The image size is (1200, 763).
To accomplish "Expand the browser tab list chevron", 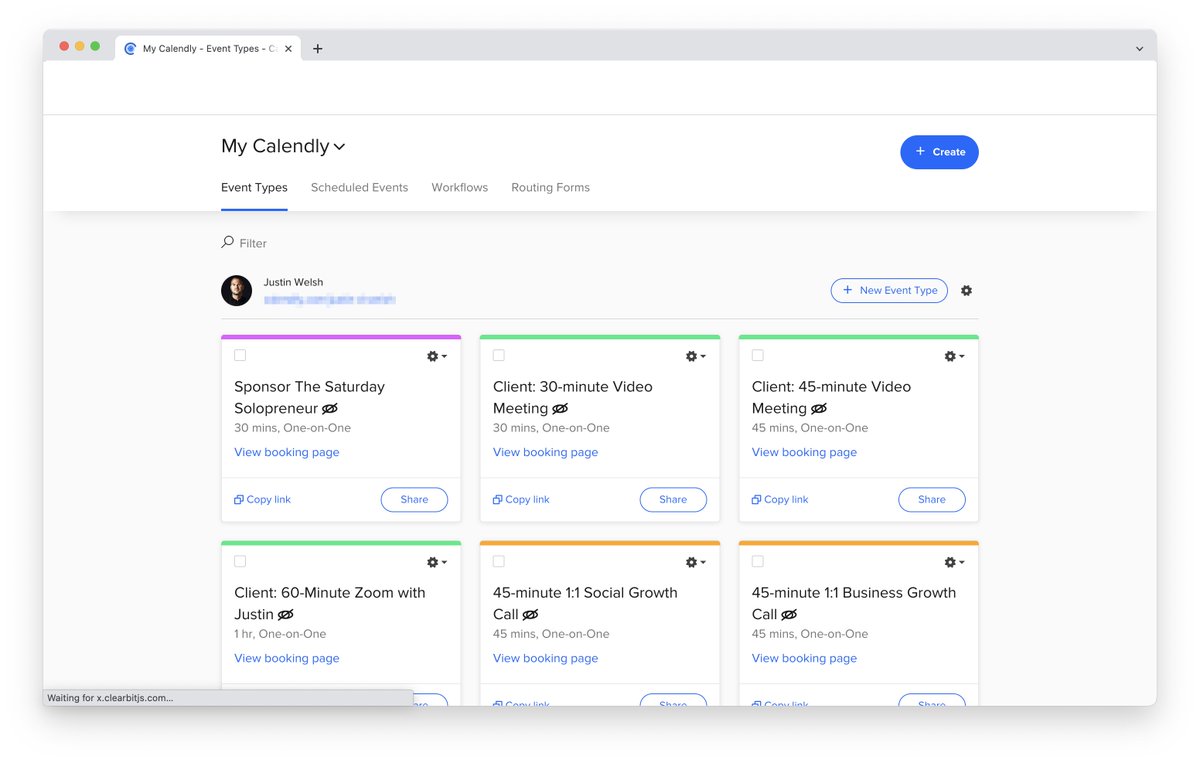I will pyautogui.click(x=1139, y=48).
